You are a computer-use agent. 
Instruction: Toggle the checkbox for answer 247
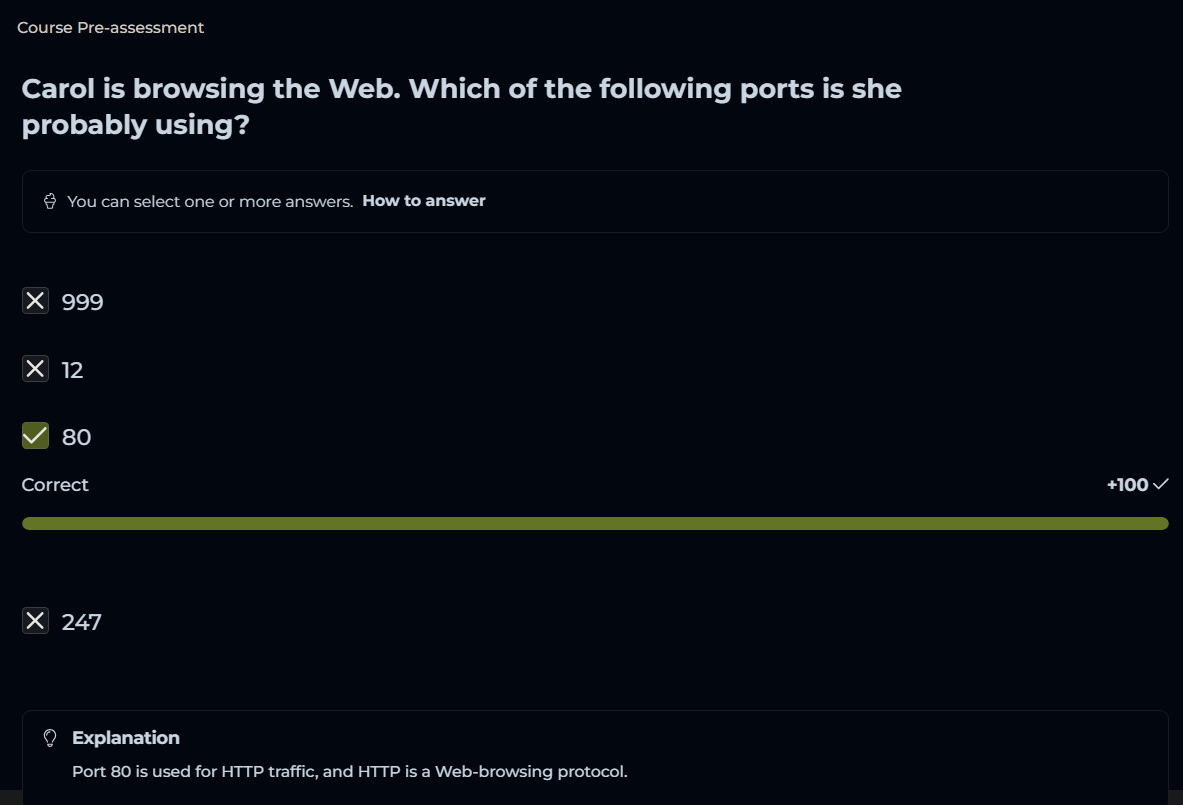(35, 621)
